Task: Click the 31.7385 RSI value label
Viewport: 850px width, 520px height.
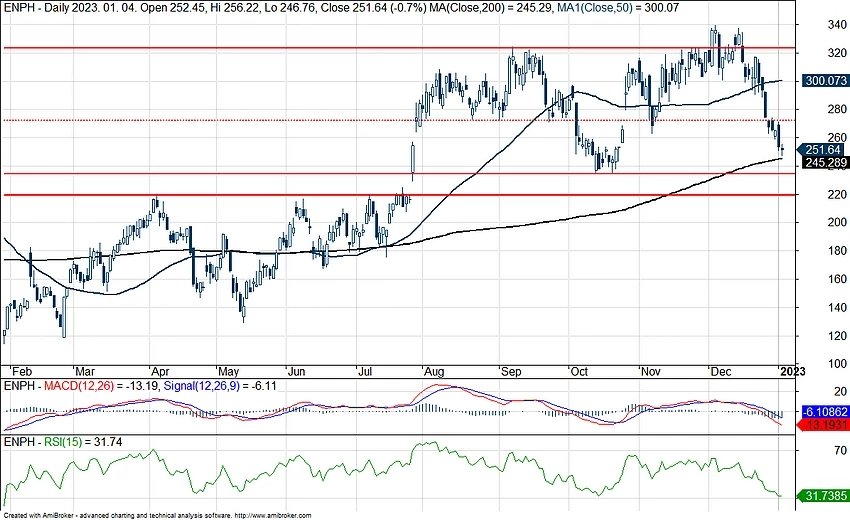Action: pos(824,496)
